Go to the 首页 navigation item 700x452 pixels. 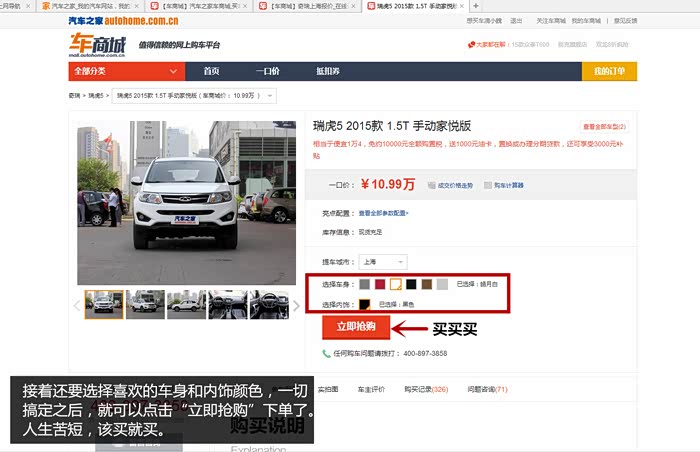tap(211, 71)
